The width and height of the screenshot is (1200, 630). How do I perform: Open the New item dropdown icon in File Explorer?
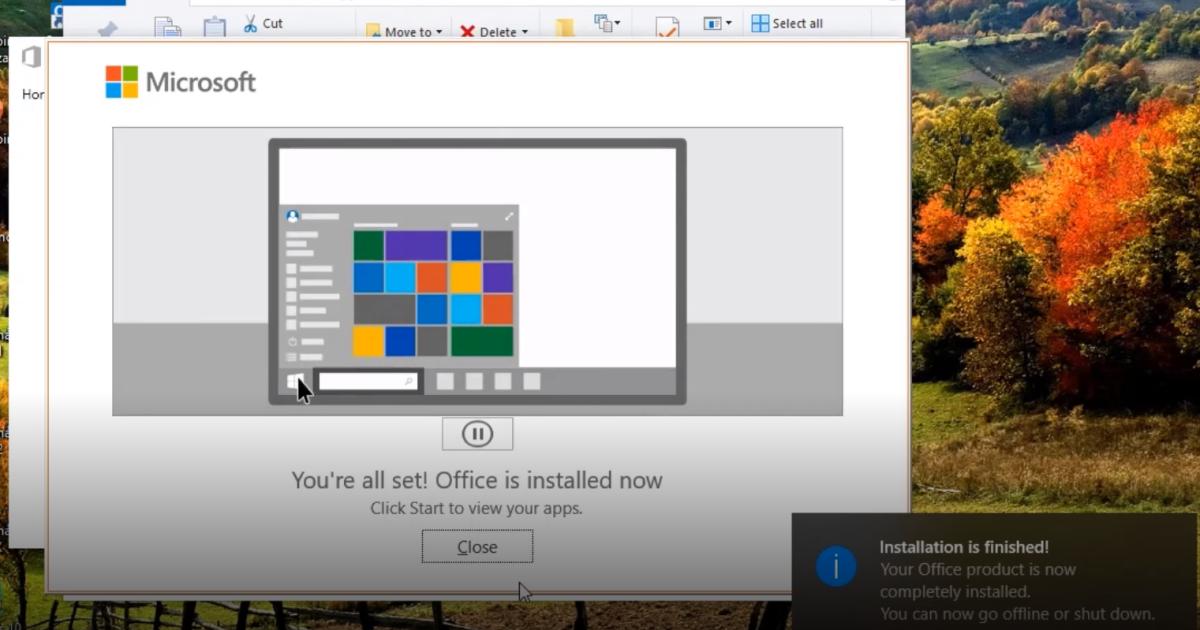[x=607, y=22]
